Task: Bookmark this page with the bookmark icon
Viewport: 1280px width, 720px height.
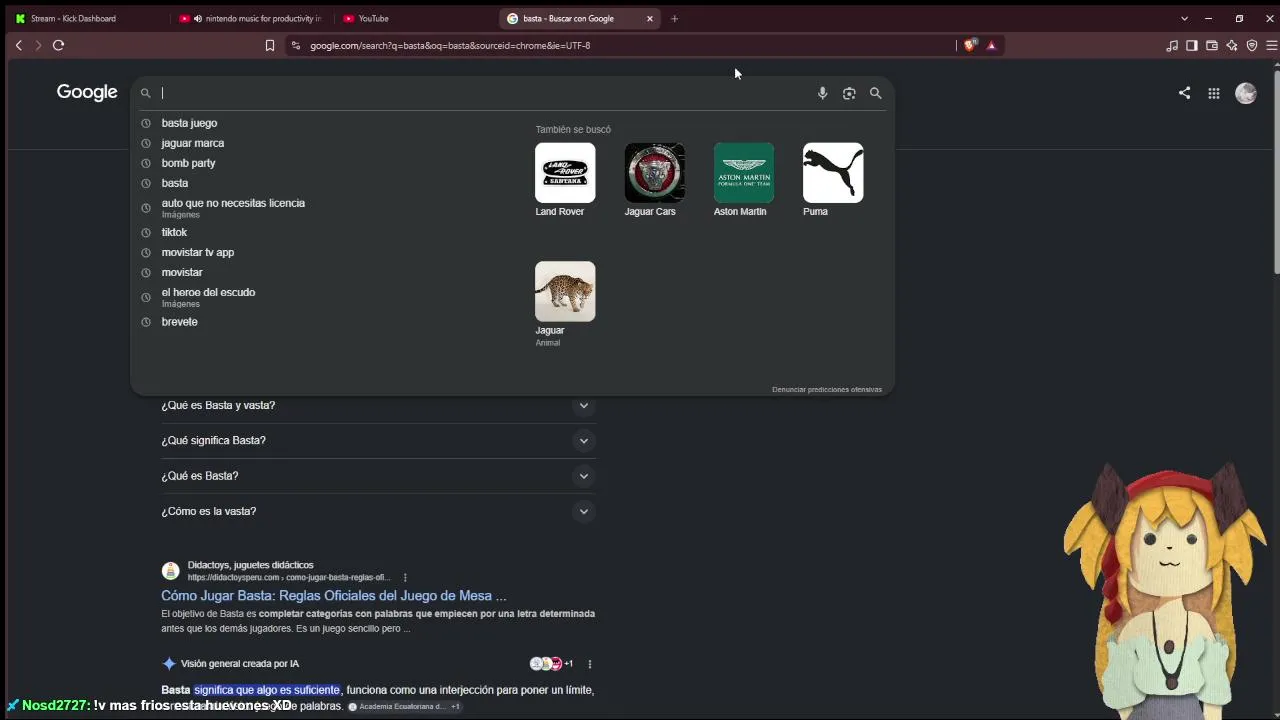Action: click(269, 45)
